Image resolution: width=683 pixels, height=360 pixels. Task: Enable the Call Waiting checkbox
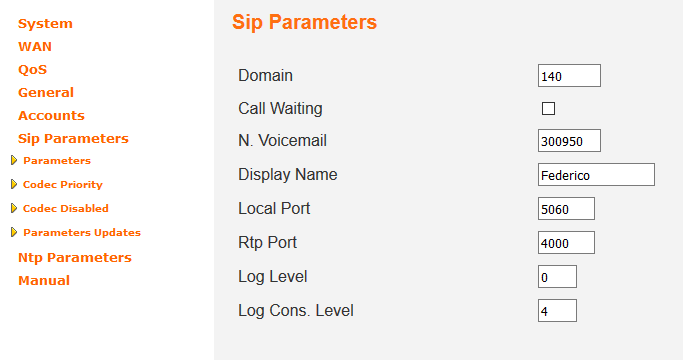coord(548,109)
